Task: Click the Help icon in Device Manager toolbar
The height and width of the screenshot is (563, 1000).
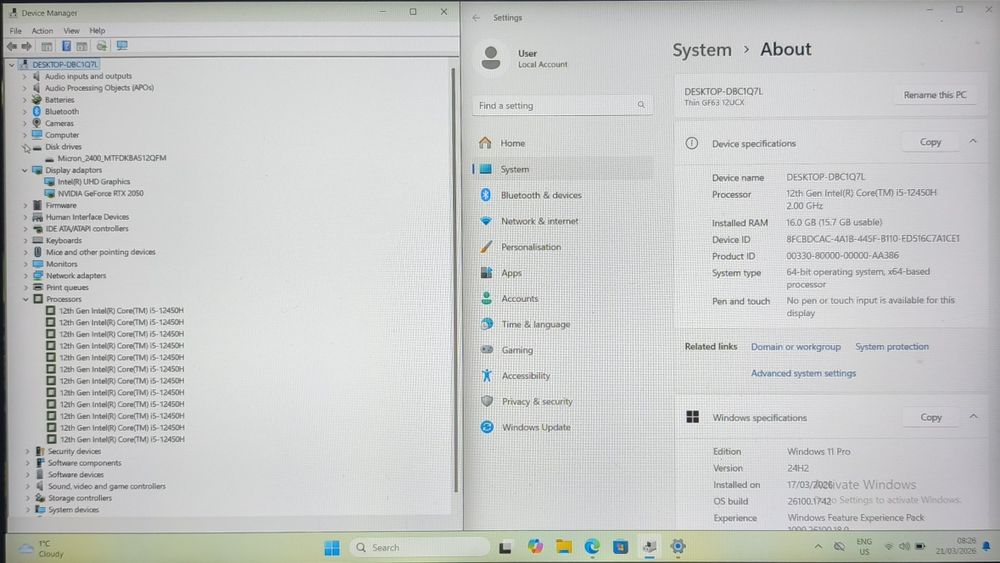Action: [x=66, y=46]
